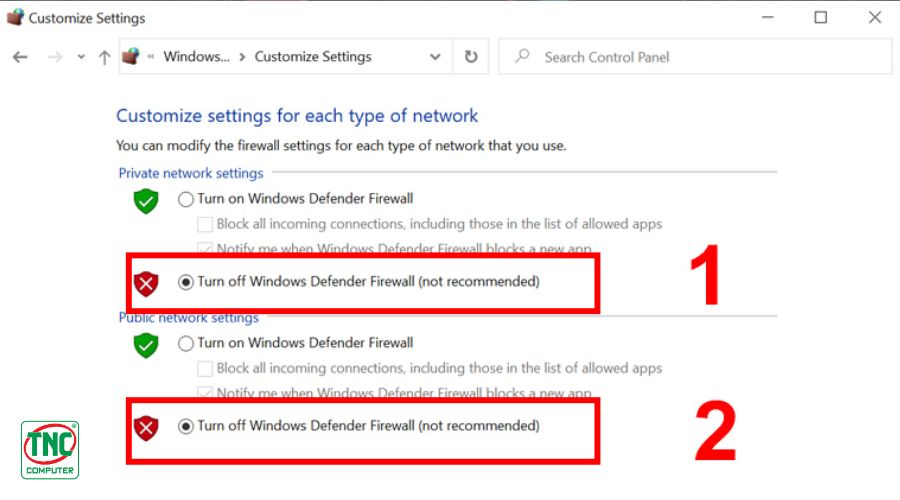Toggle Notify me checkbox under Private network
This screenshot has height=500, width=900.
[204, 248]
